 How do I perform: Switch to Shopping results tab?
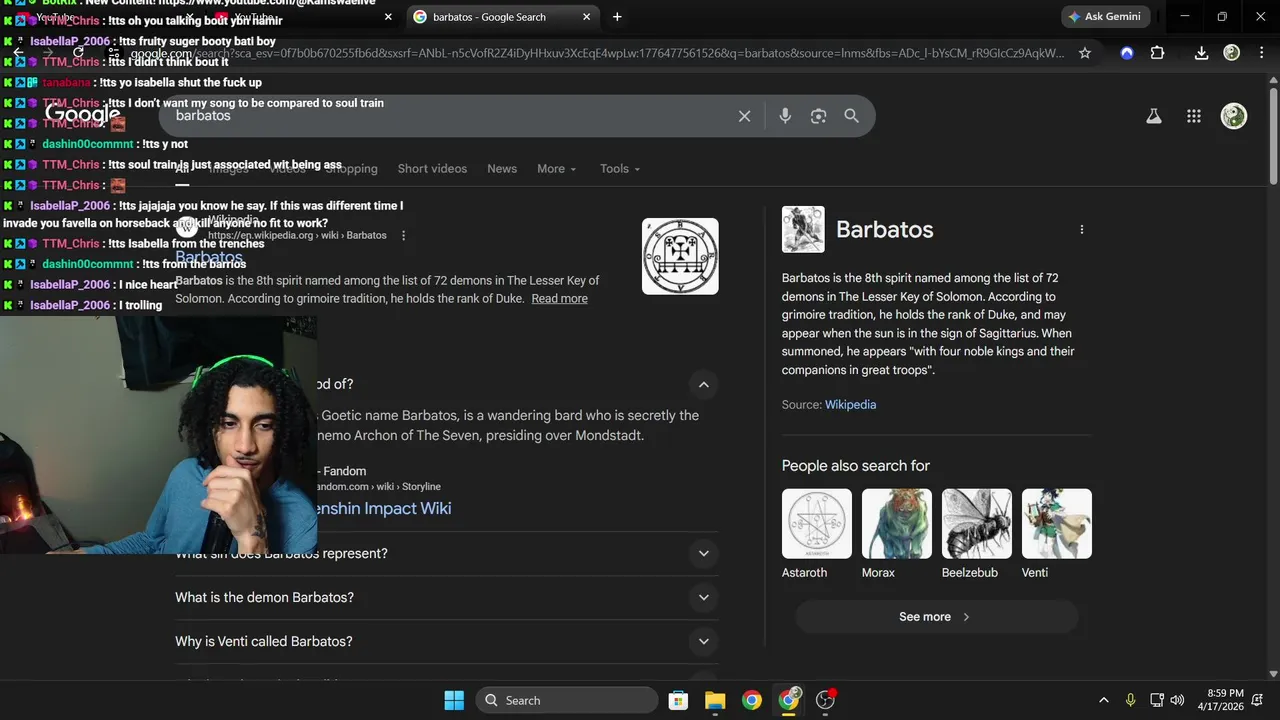pyautogui.click(x=351, y=169)
